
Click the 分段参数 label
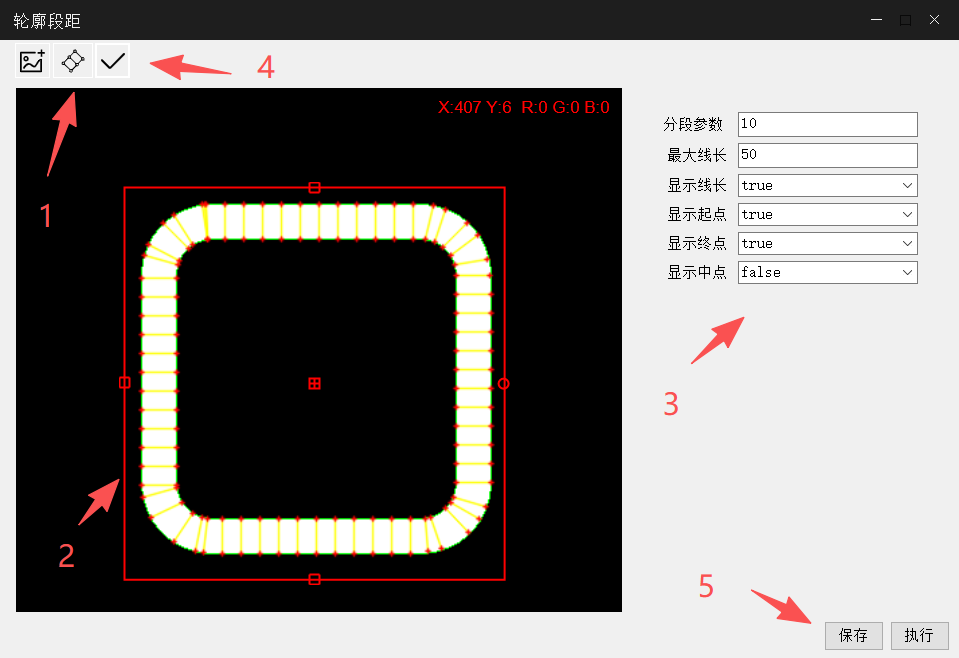tap(693, 125)
